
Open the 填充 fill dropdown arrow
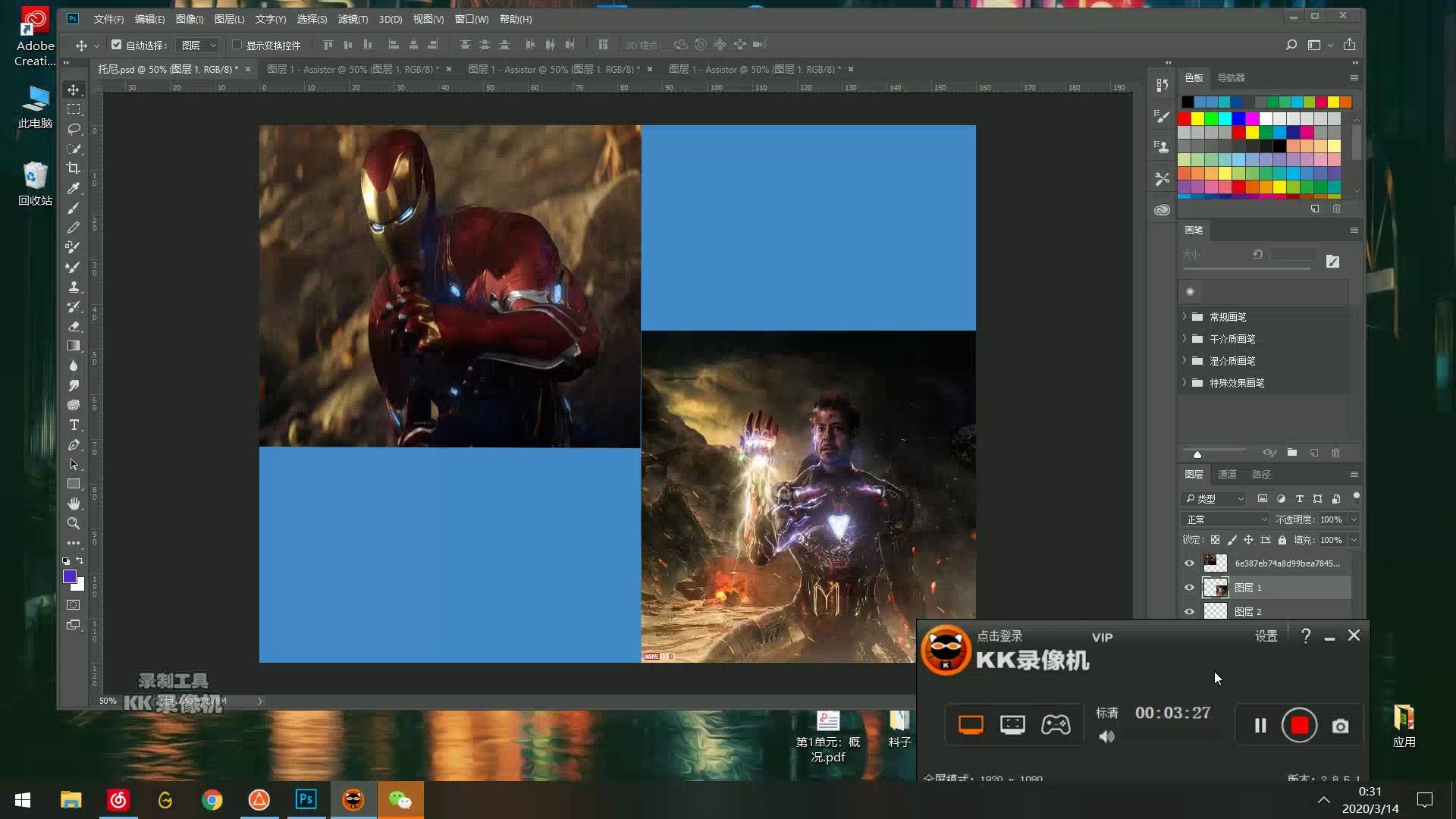click(1354, 540)
